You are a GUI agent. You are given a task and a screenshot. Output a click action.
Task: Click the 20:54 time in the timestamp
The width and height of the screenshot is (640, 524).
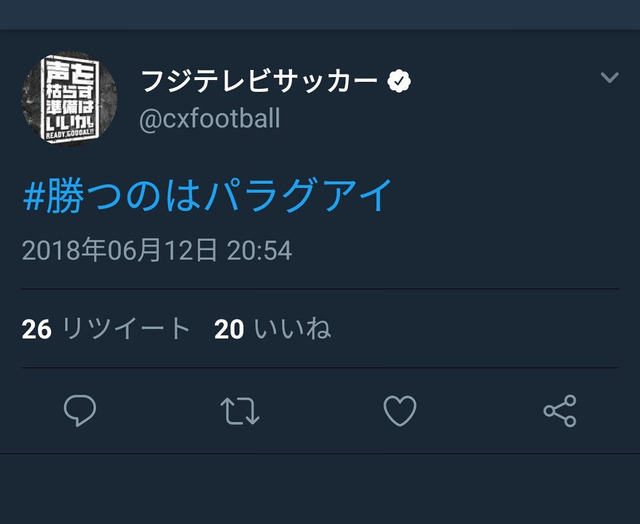coord(259,250)
